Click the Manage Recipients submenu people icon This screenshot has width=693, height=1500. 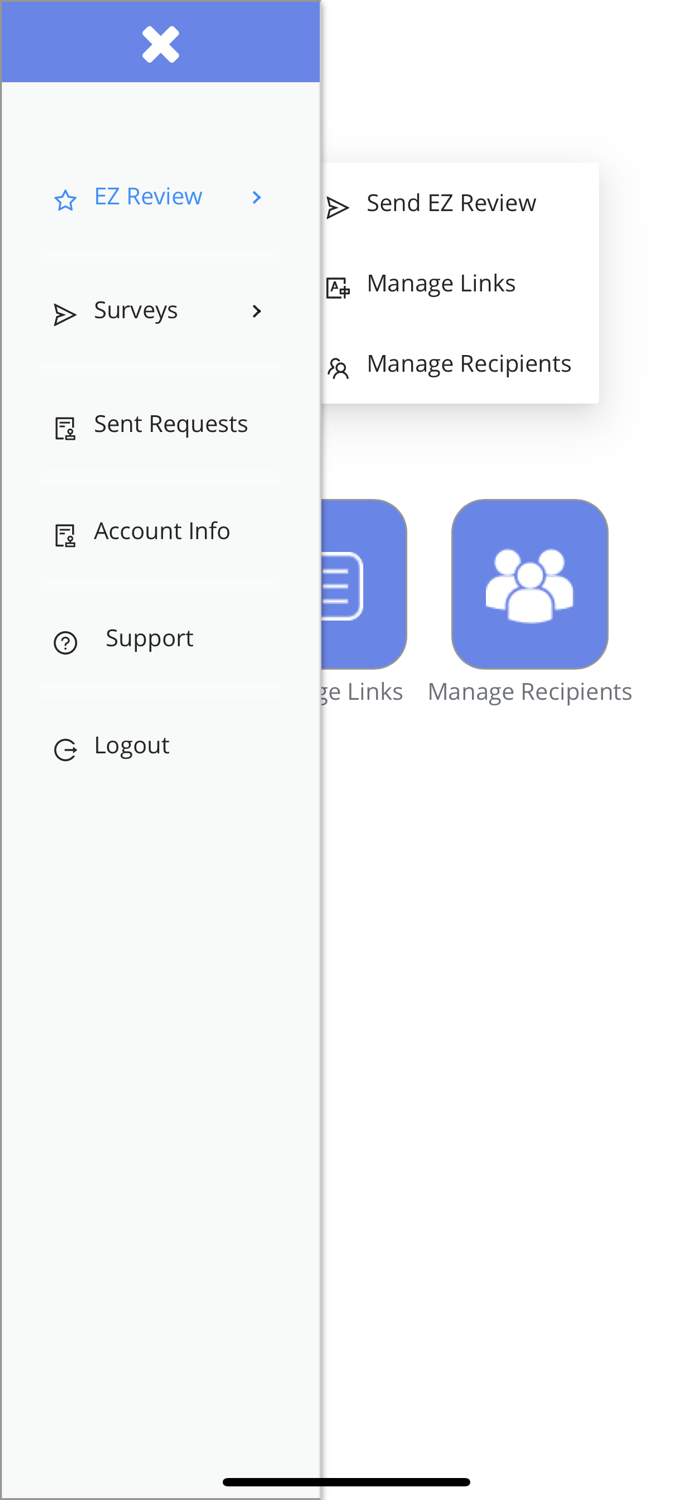[338, 369]
